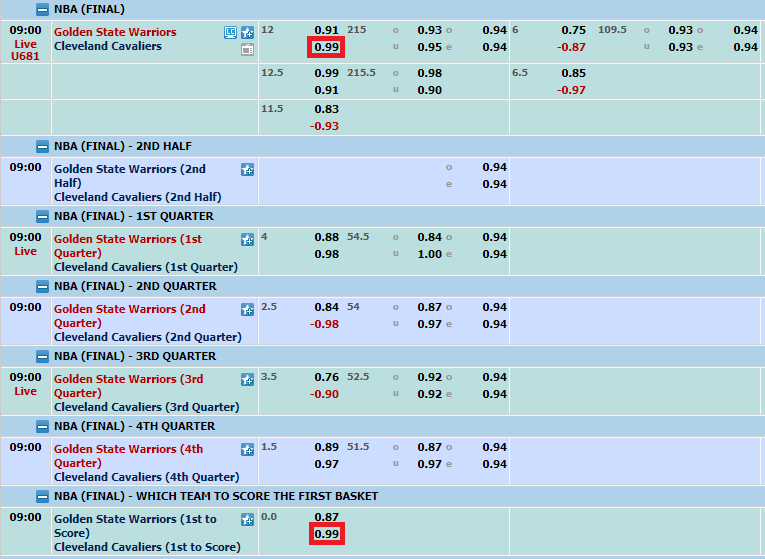Add the 1st to Score match to favorites

point(247,519)
